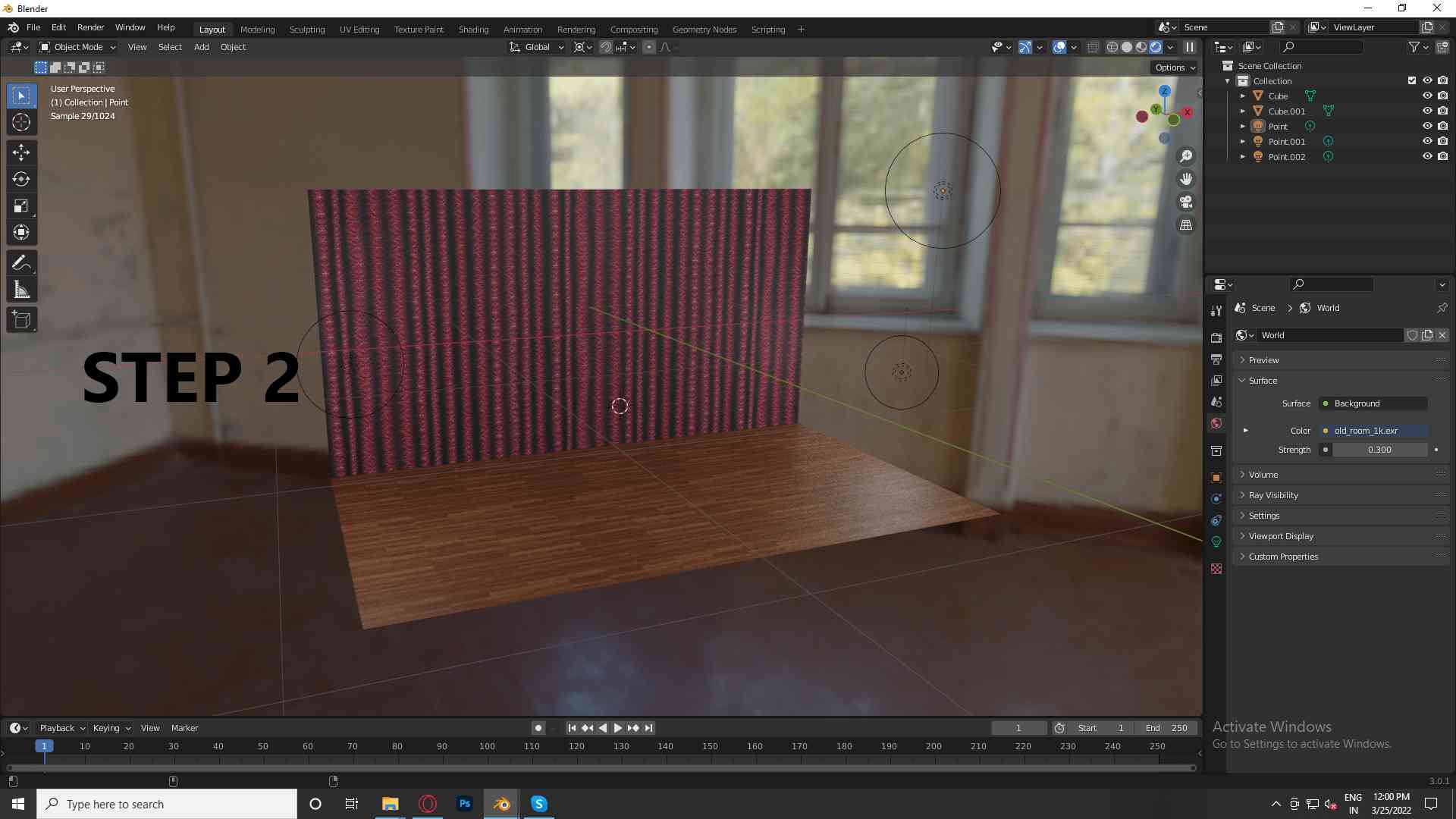The image size is (1456, 819).
Task: Collapse the Options popover in the viewport header
Action: click(1173, 67)
